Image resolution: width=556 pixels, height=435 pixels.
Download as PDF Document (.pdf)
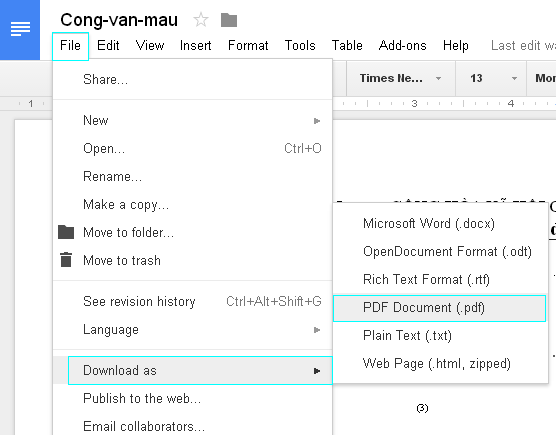tap(440, 308)
